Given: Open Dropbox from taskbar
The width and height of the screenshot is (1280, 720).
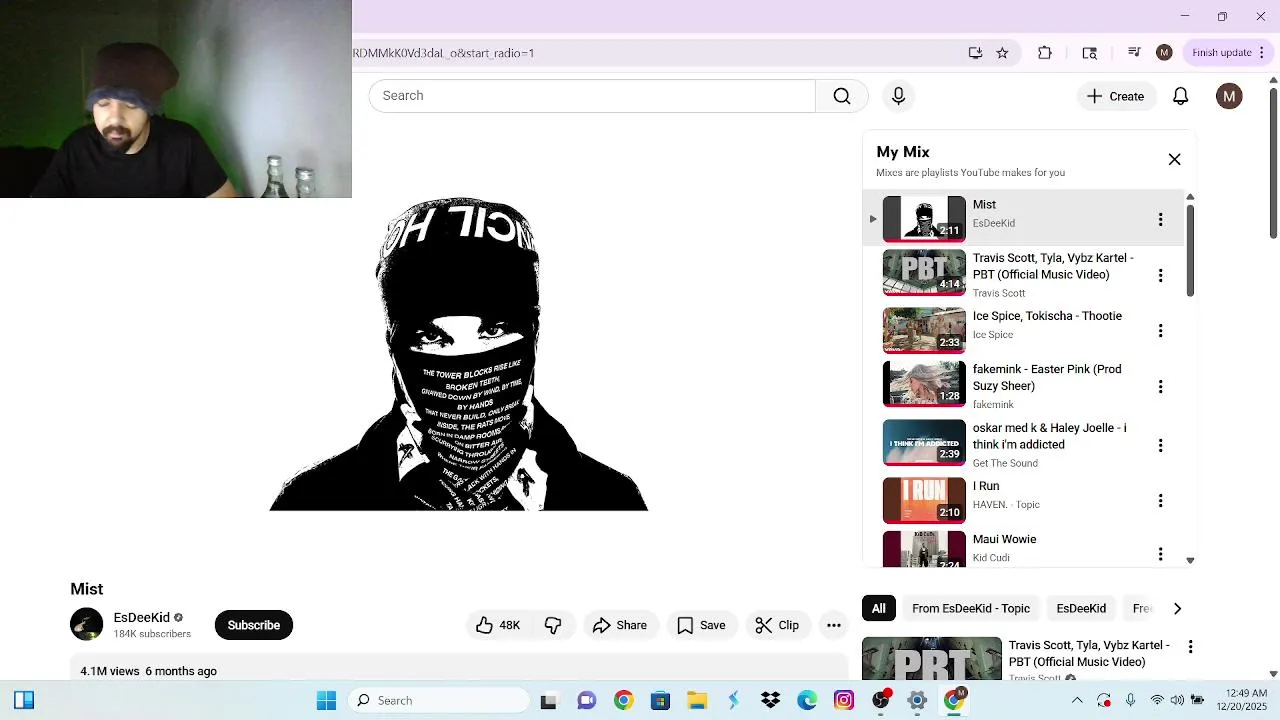Looking at the screenshot, I should pos(770,700).
